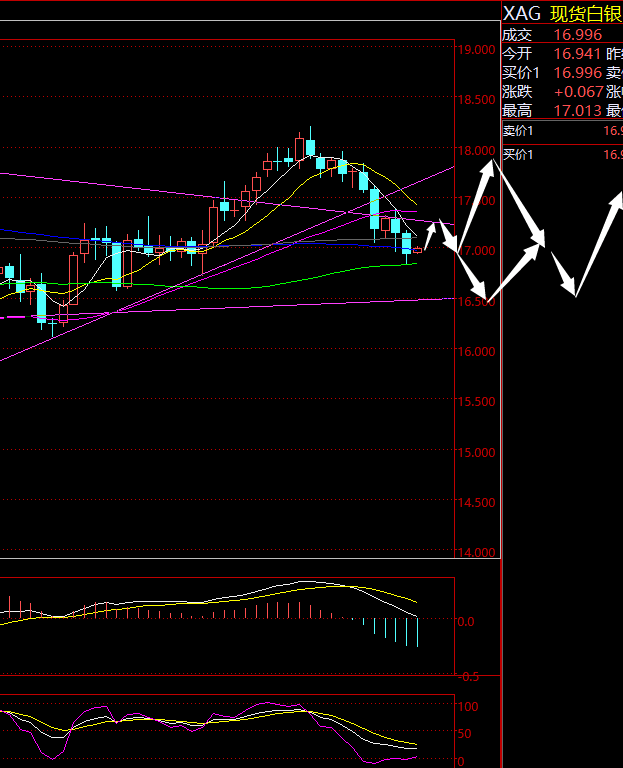The image size is (623, 768).
Task: Select the 买价1 row below 卖价1
Action: pos(562,155)
